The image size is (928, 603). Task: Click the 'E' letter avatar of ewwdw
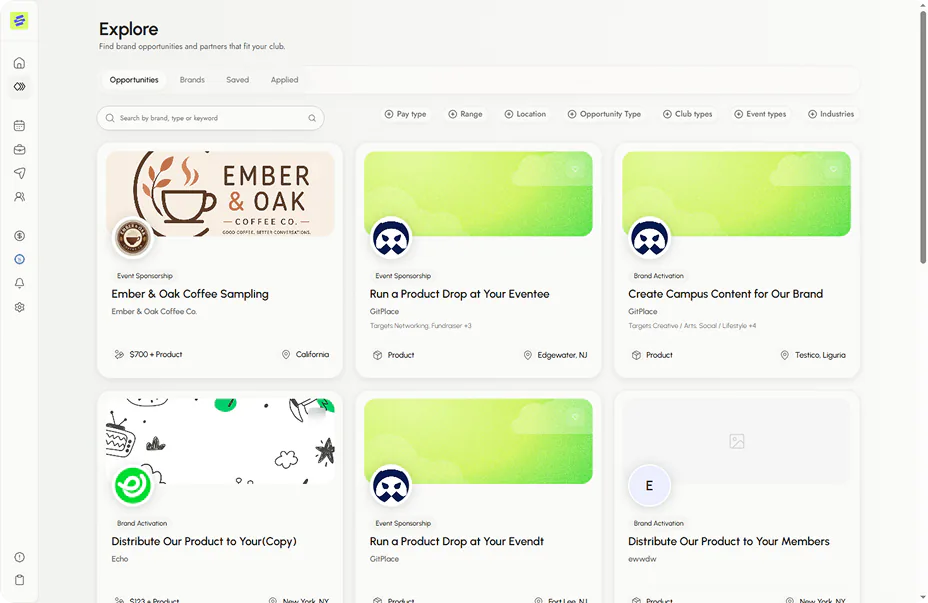coord(649,485)
